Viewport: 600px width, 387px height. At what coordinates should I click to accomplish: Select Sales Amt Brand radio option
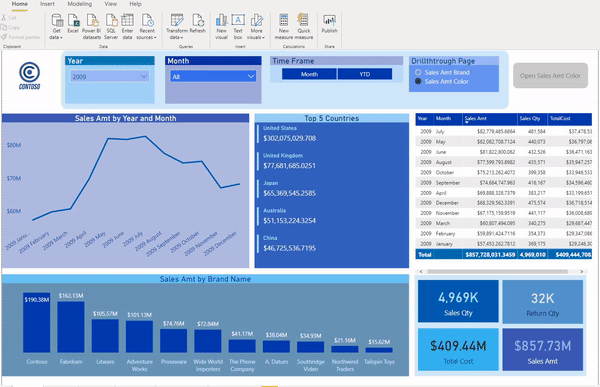coord(442,72)
